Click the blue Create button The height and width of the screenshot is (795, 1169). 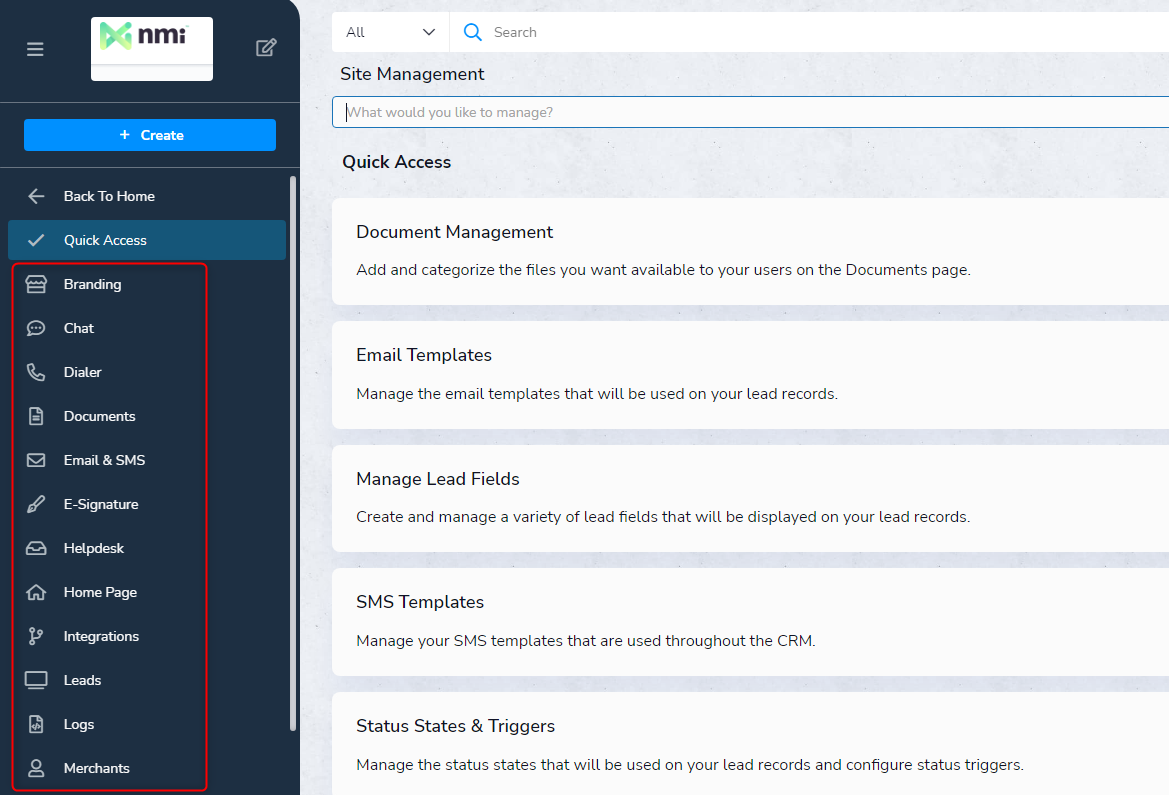(x=150, y=135)
